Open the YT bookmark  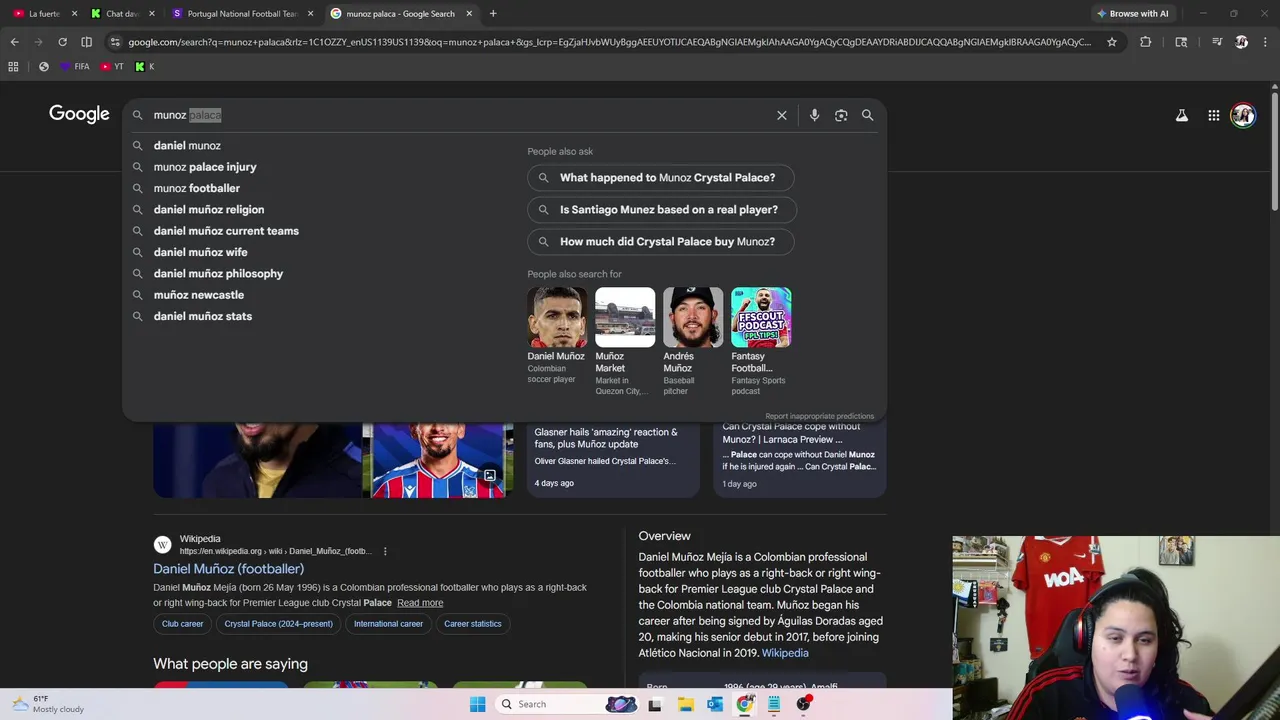113,67
